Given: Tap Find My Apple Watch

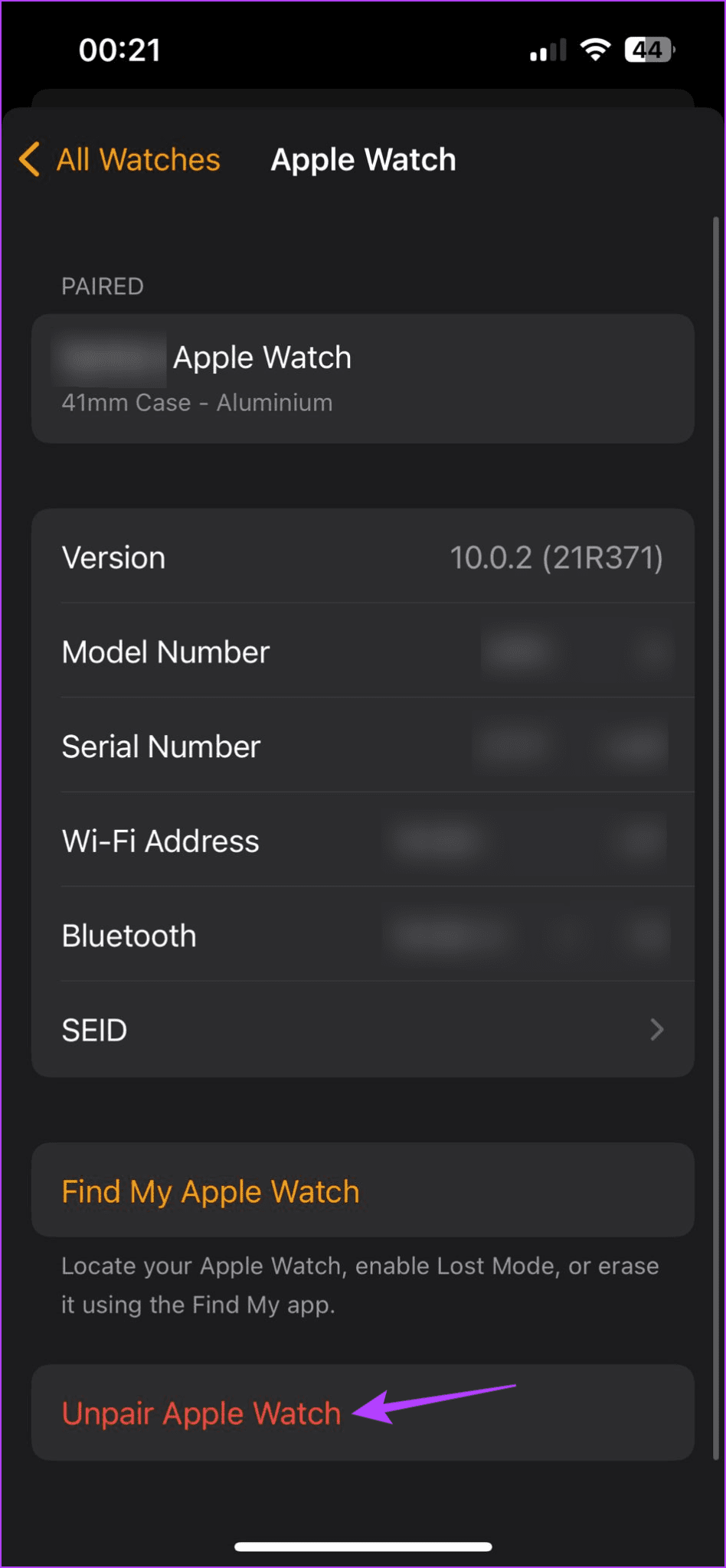Looking at the screenshot, I should (211, 1191).
